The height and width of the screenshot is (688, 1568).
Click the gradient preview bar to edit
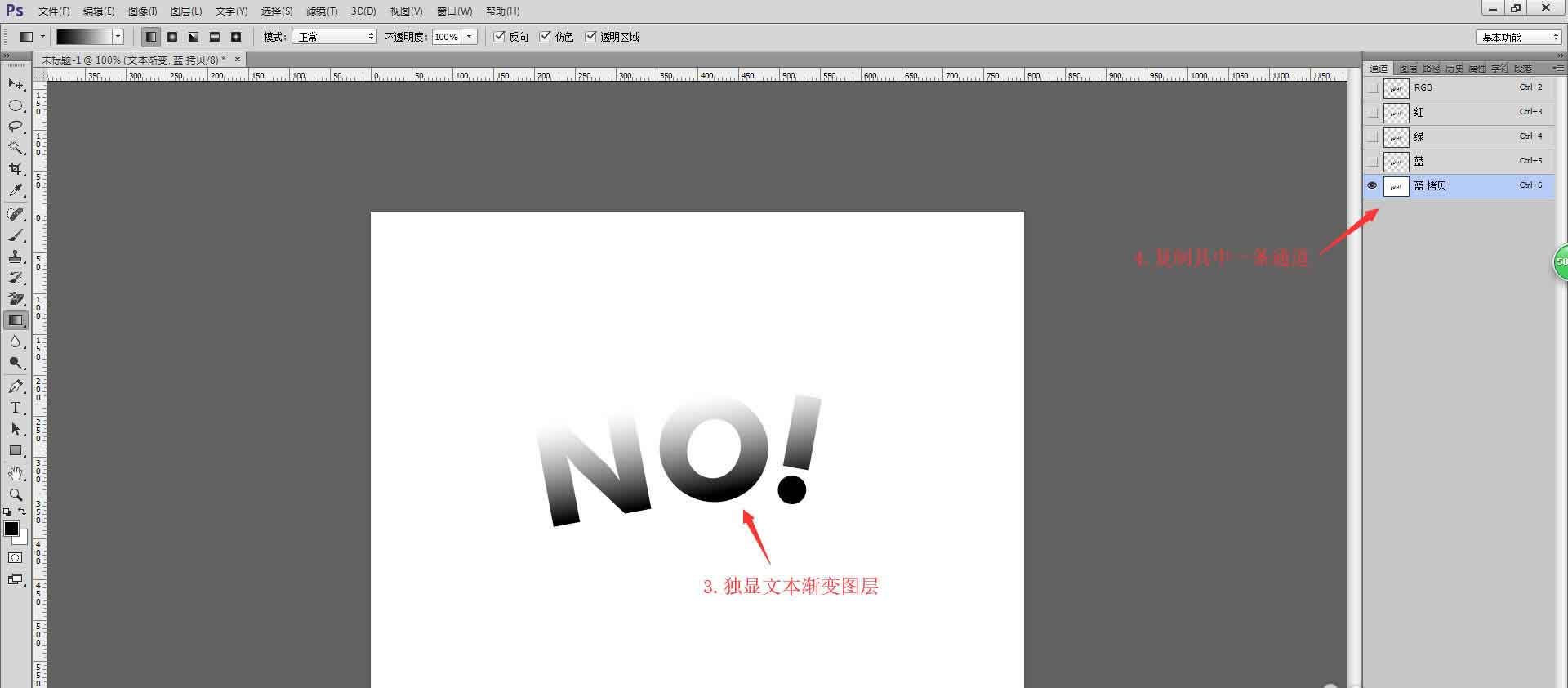click(x=84, y=37)
